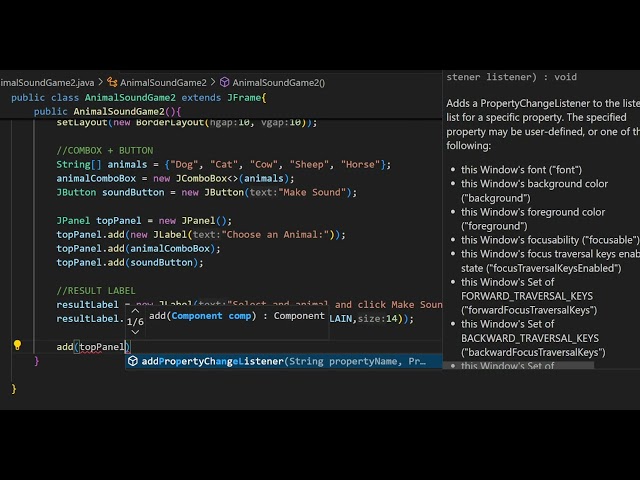Open the imalSoundGame2.java breadcrumb
Viewport: 640px width, 480px height.
pos(47,83)
